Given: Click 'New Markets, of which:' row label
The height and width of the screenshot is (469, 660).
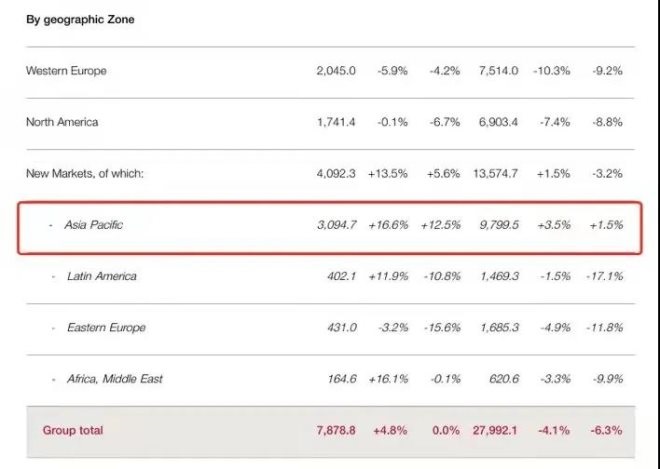Looking at the screenshot, I should (x=85, y=173).
